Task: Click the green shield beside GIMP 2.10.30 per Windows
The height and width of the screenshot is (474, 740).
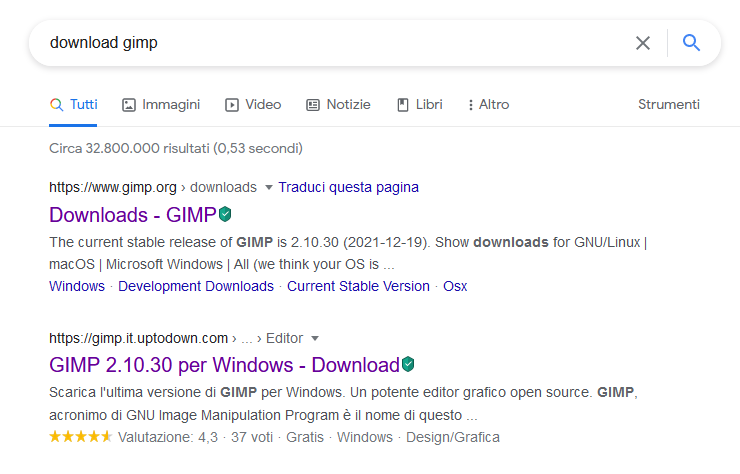Action: click(x=408, y=364)
